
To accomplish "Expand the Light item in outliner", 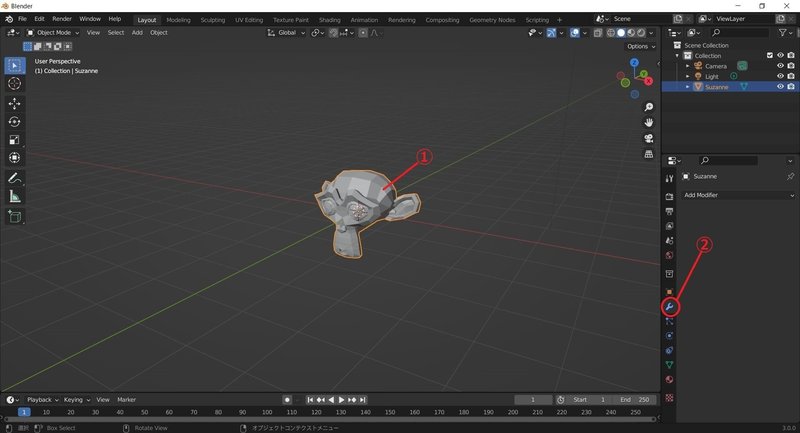I will point(687,77).
